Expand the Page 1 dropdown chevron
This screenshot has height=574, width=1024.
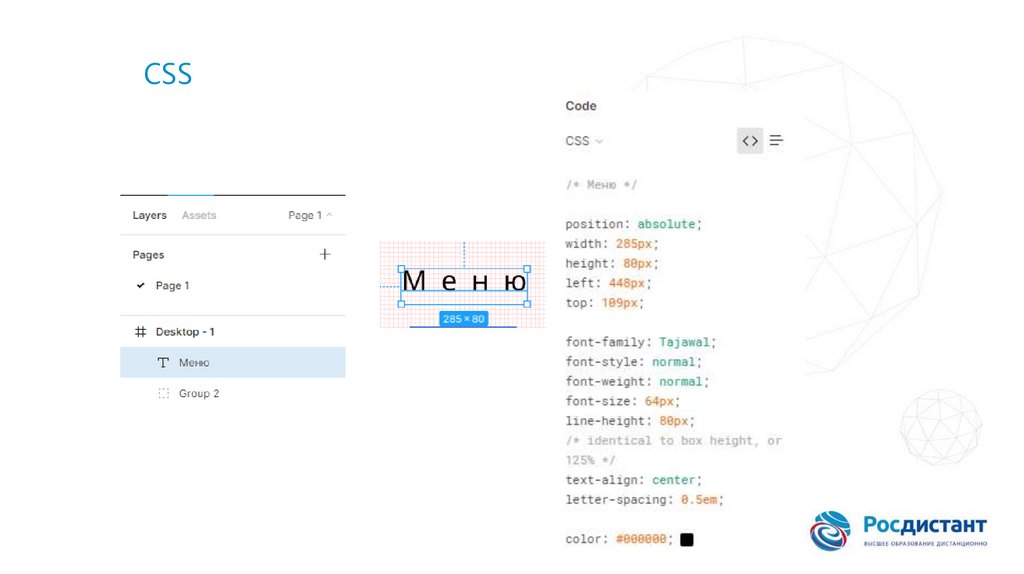(x=329, y=216)
